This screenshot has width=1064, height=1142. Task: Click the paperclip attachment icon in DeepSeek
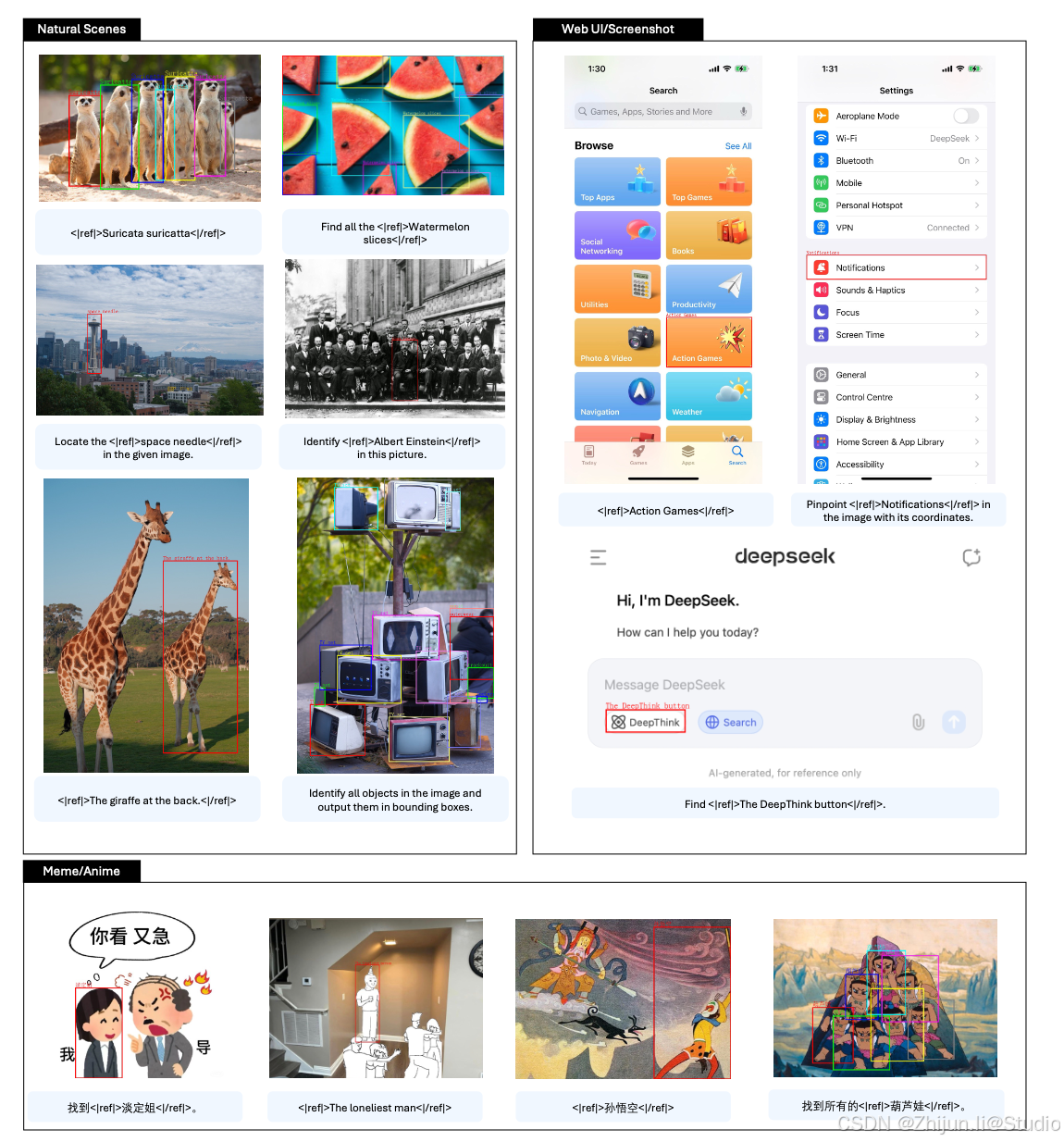coord(919,722)
